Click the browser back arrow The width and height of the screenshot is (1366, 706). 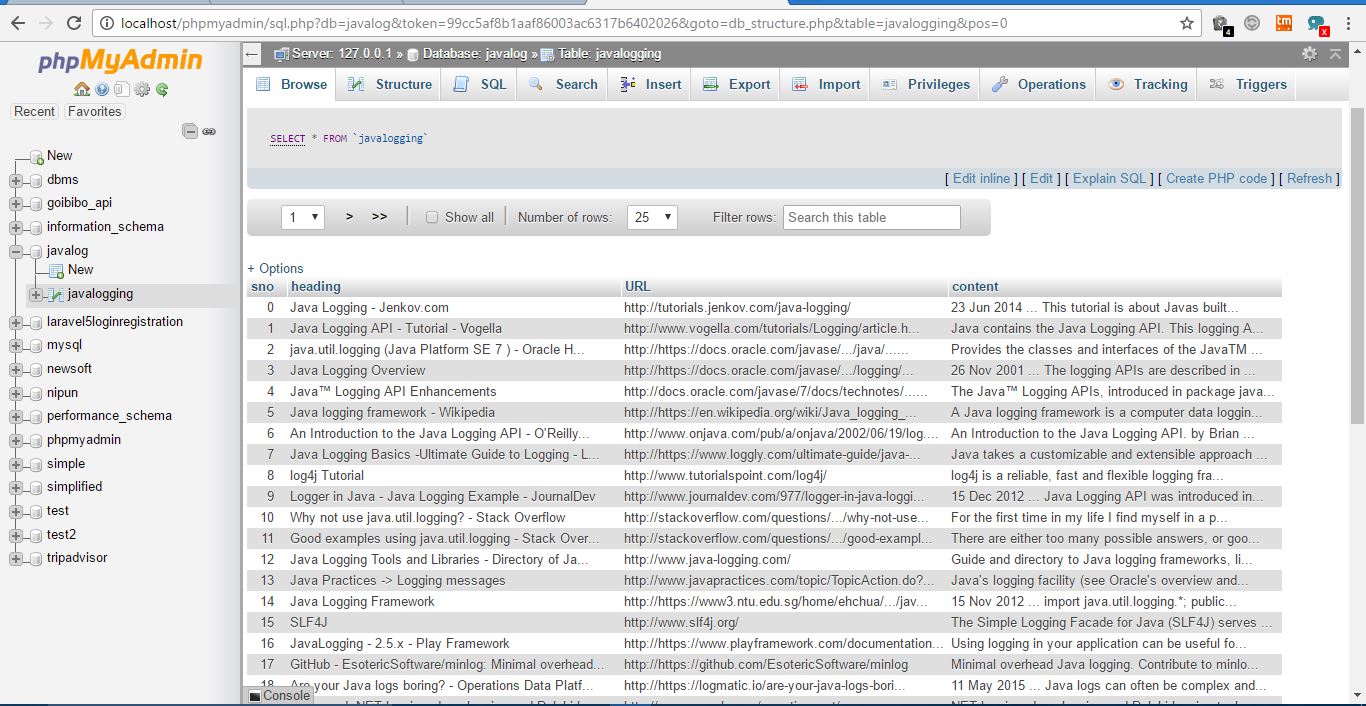17,23
